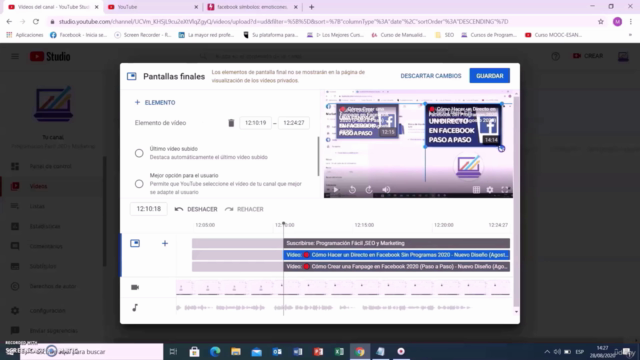The image size is (640, 360).
Task: Click CREAR button in Studio header
Action: click(x=588, y=56)
